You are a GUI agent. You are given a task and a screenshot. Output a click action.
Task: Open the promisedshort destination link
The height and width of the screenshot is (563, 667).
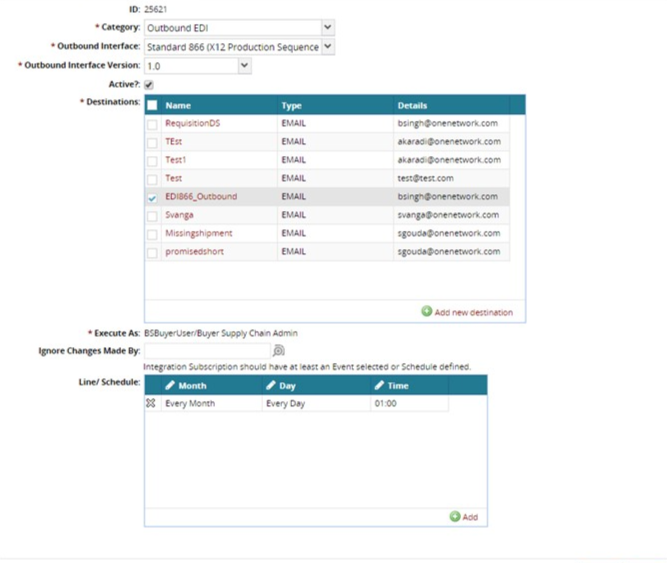click(x=194, y=252)
